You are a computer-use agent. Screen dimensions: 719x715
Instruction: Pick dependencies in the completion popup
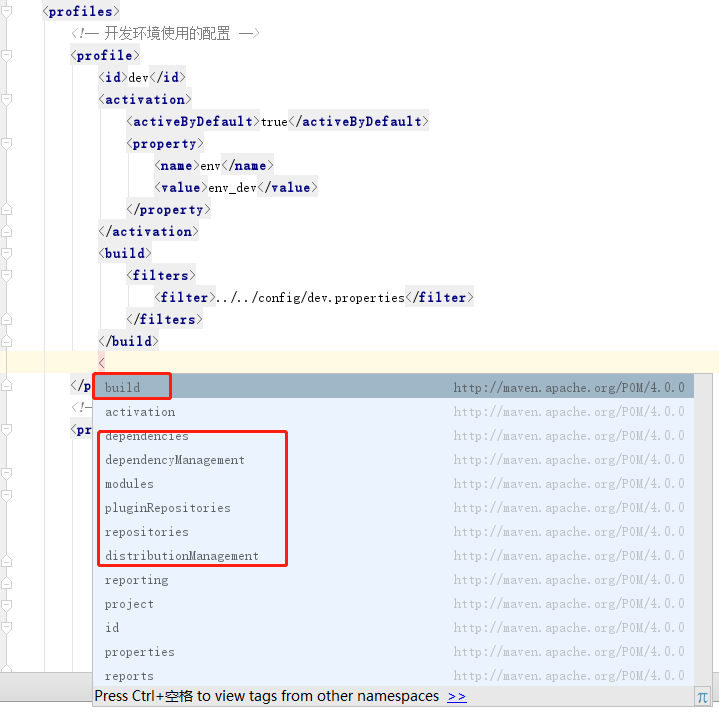(x=393, y=436)
